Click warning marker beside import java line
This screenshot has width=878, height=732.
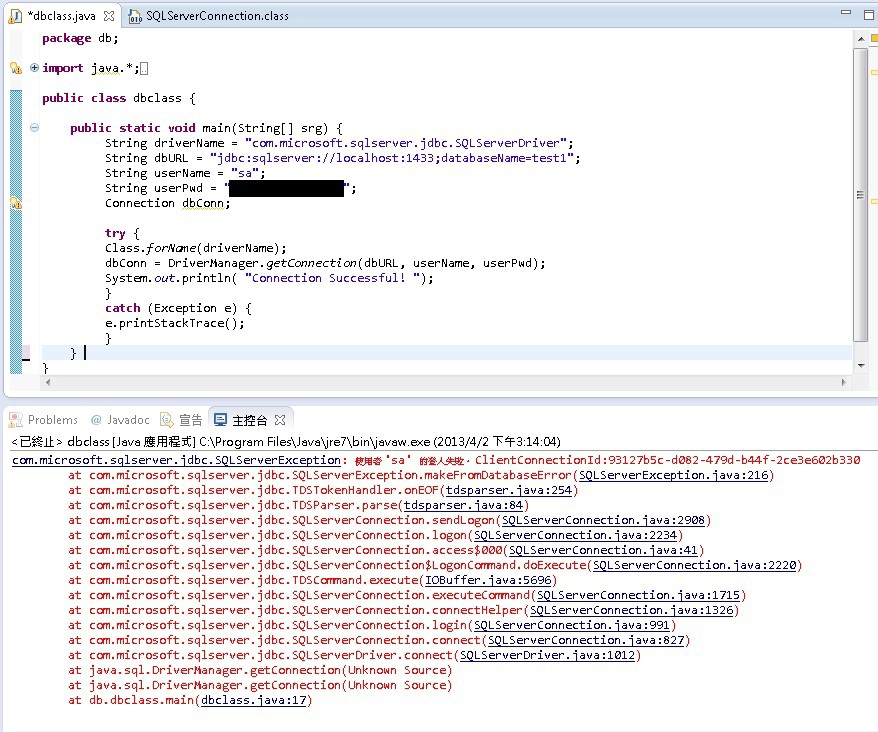15,68
